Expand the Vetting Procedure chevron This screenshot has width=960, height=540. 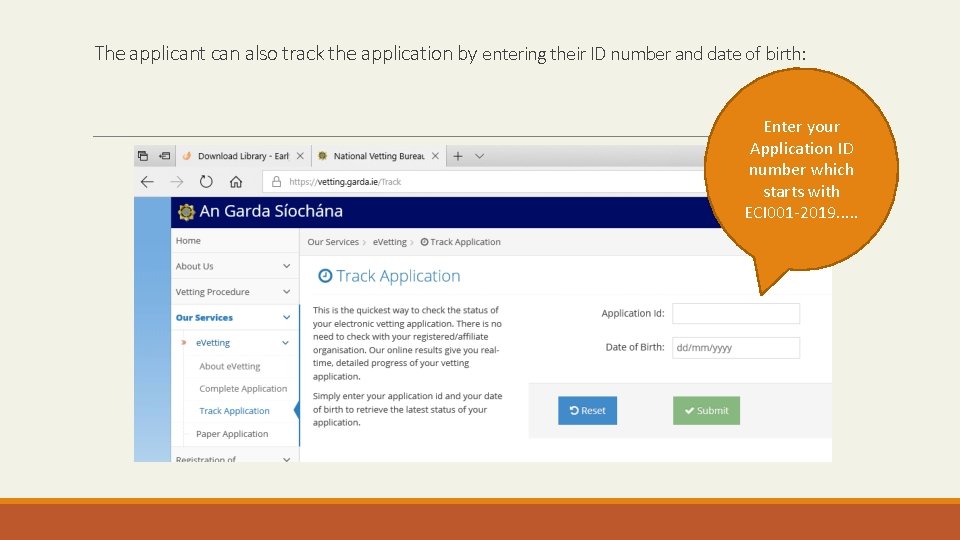pos(287,291)
